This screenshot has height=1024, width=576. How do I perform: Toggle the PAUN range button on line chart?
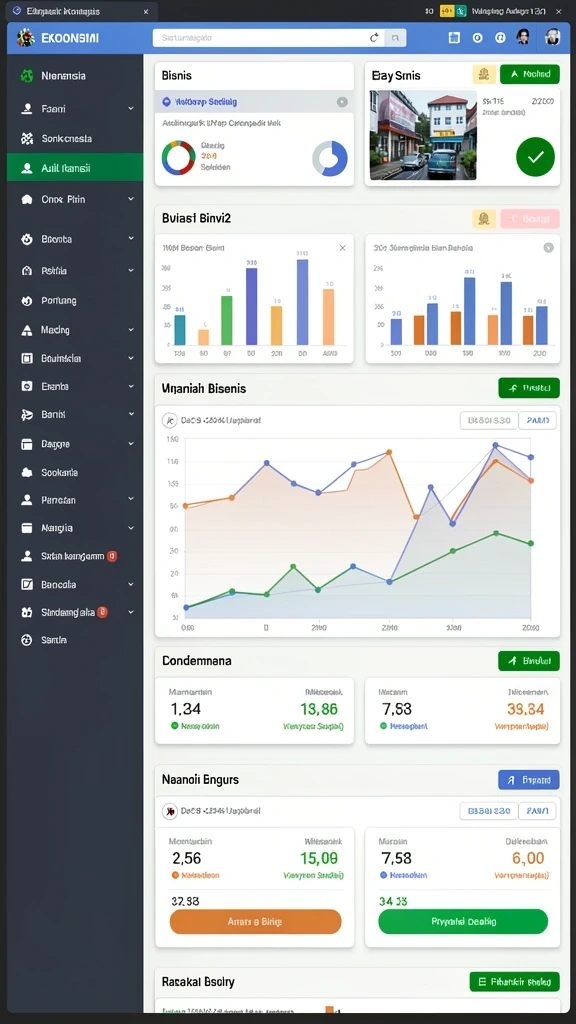tap(537, 421)
